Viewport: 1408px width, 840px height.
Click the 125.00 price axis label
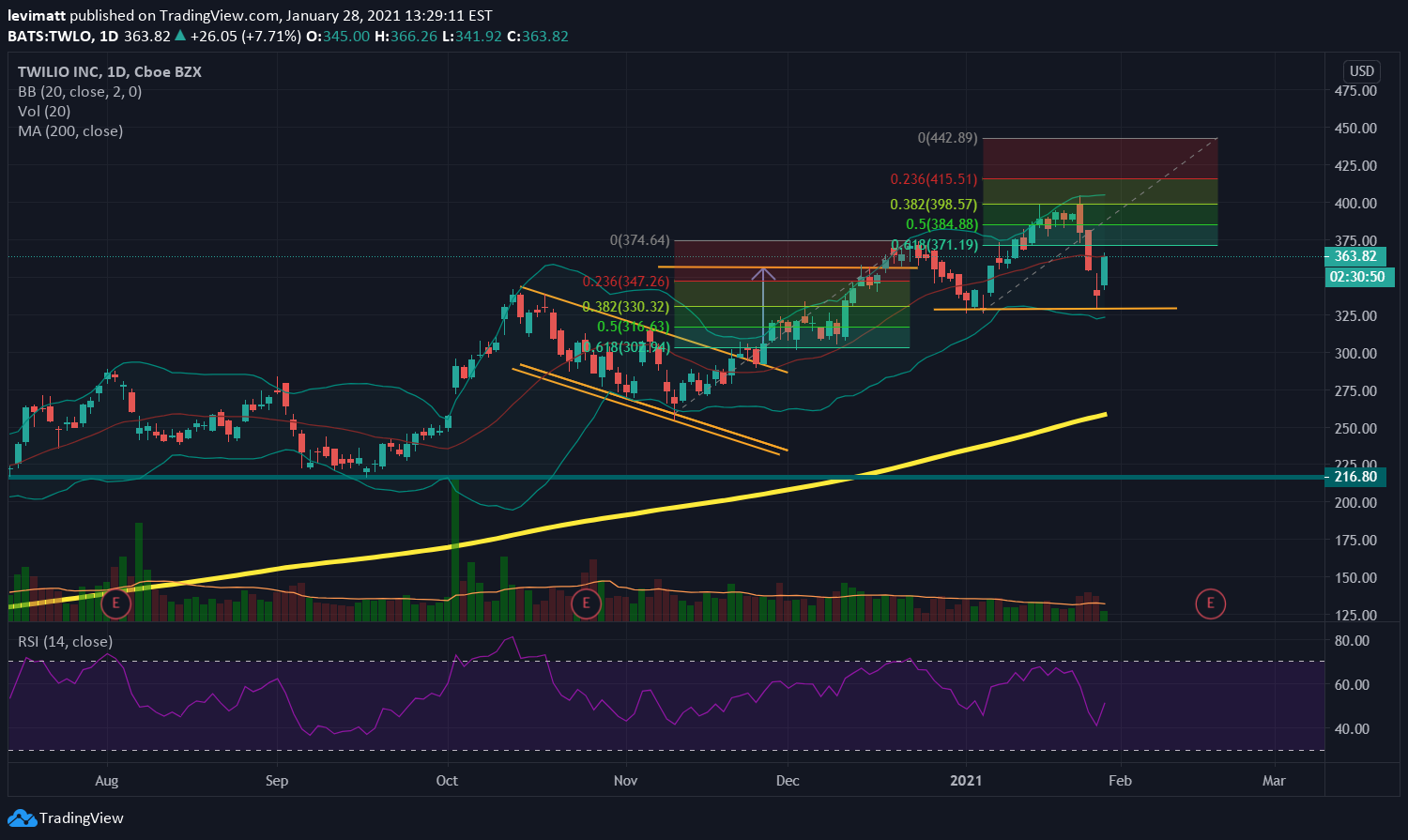click(x=1355, y=616)
